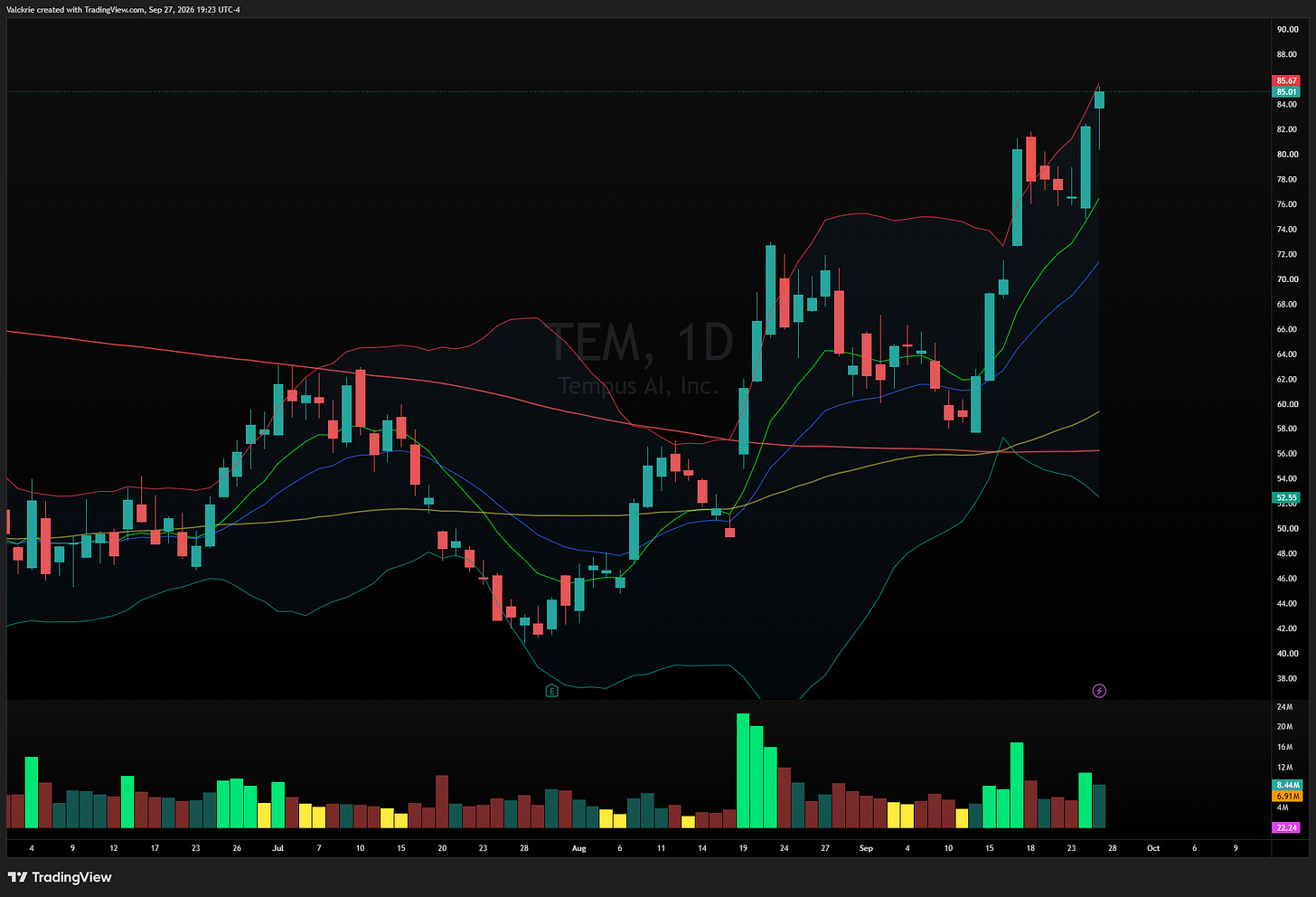Click the 40.00 price scale label
The height and width of the screenshot is (897, 1316).
pos(1287,653)
